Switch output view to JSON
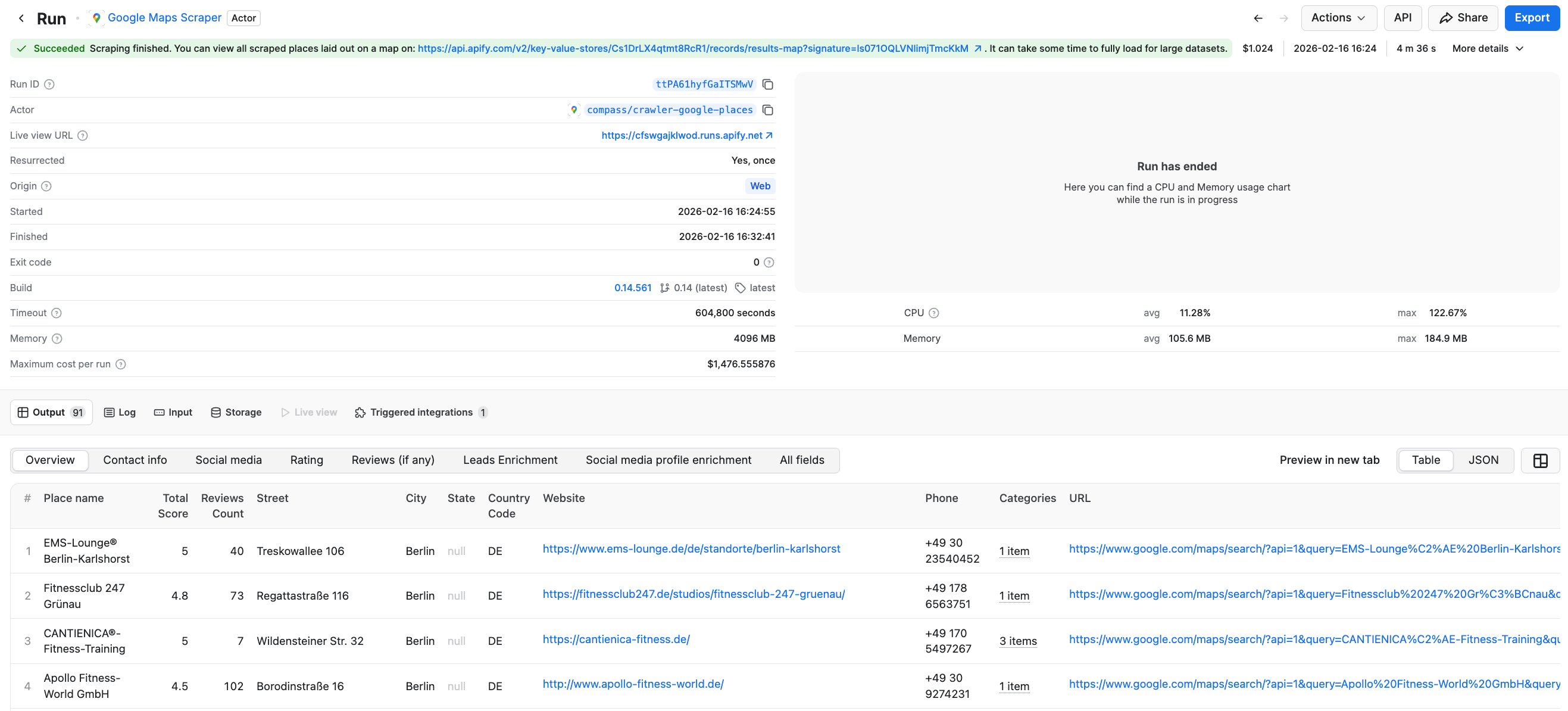 pos(1484,460)
